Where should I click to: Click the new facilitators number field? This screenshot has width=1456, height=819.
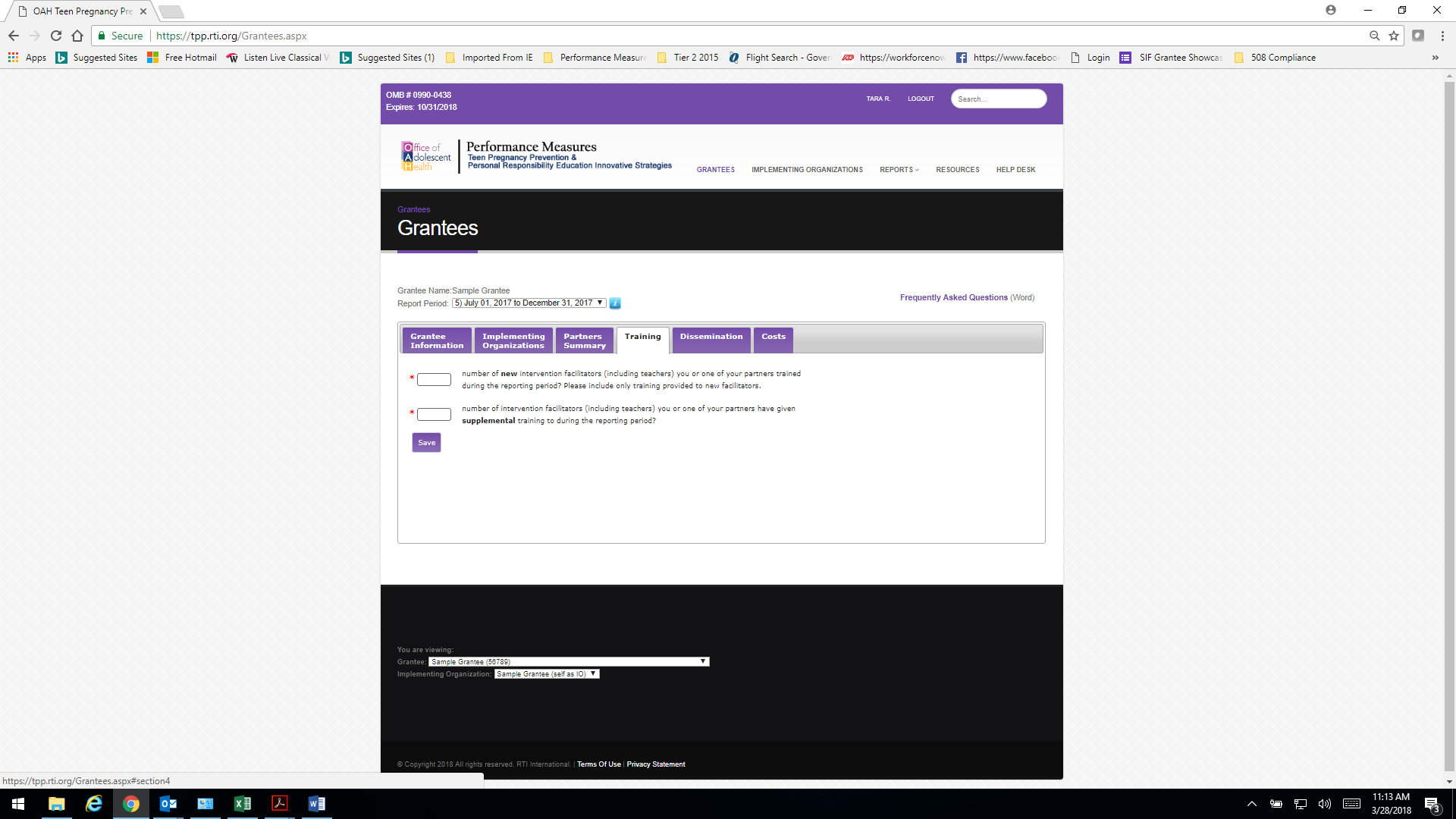coord(434,379)
